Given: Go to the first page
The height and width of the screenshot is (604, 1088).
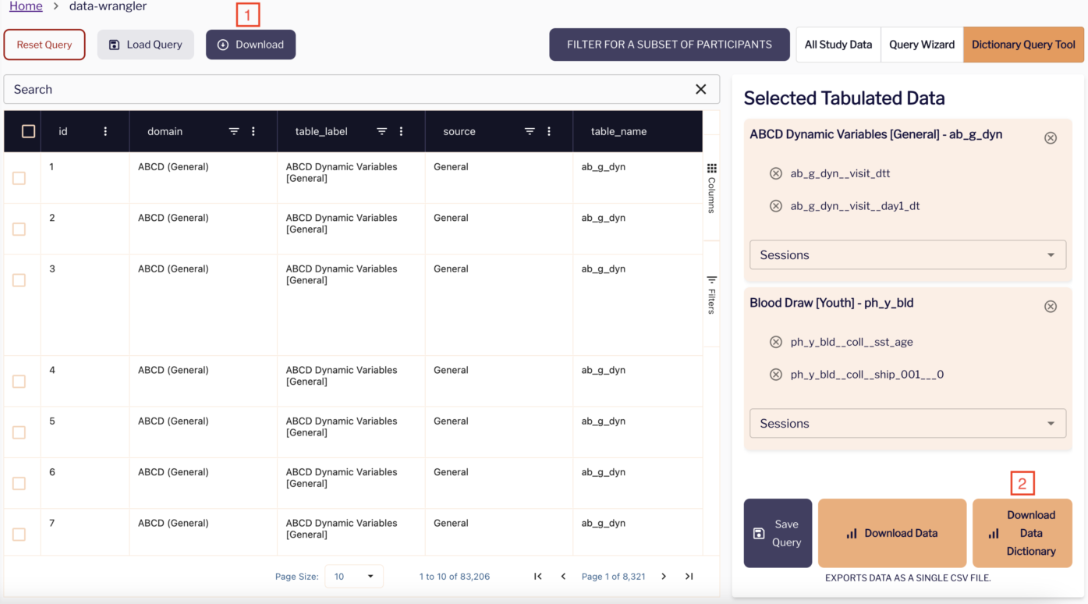Looking at the screenshot, I should pos(538,576).
